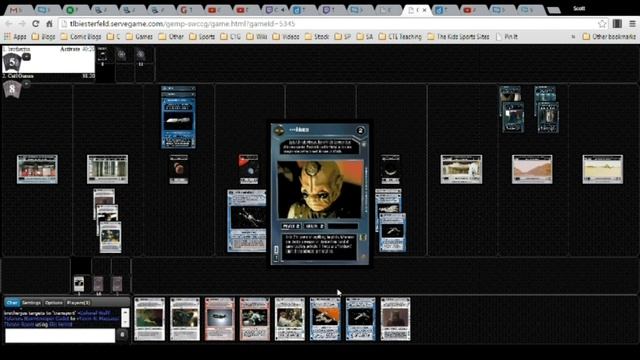Open the Games bookmark folder

[140, 37]
